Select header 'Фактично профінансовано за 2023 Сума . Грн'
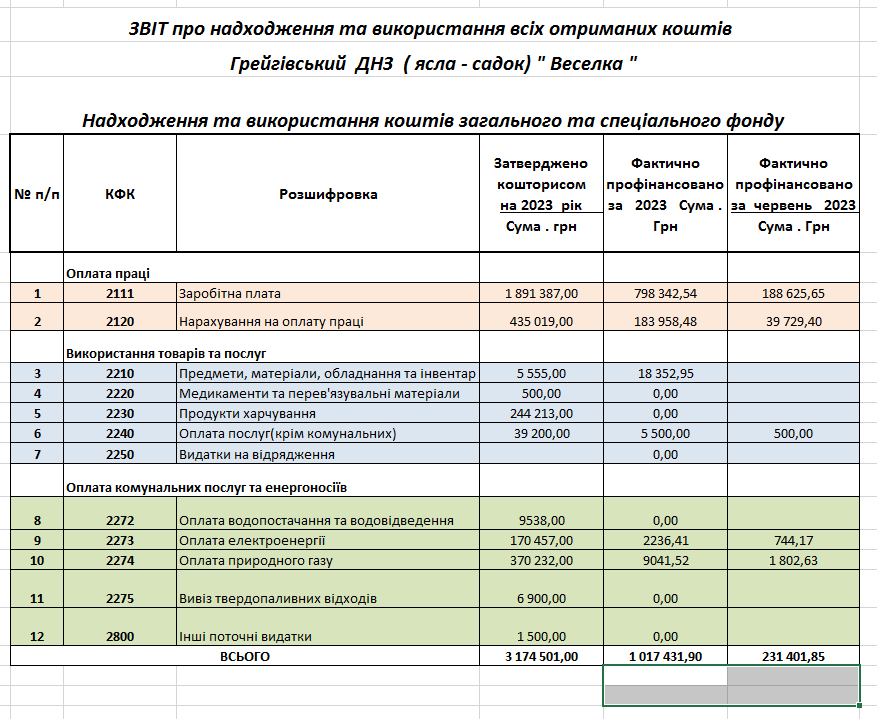This screenshot has height=719, width=877. click(x=666, y=193)
